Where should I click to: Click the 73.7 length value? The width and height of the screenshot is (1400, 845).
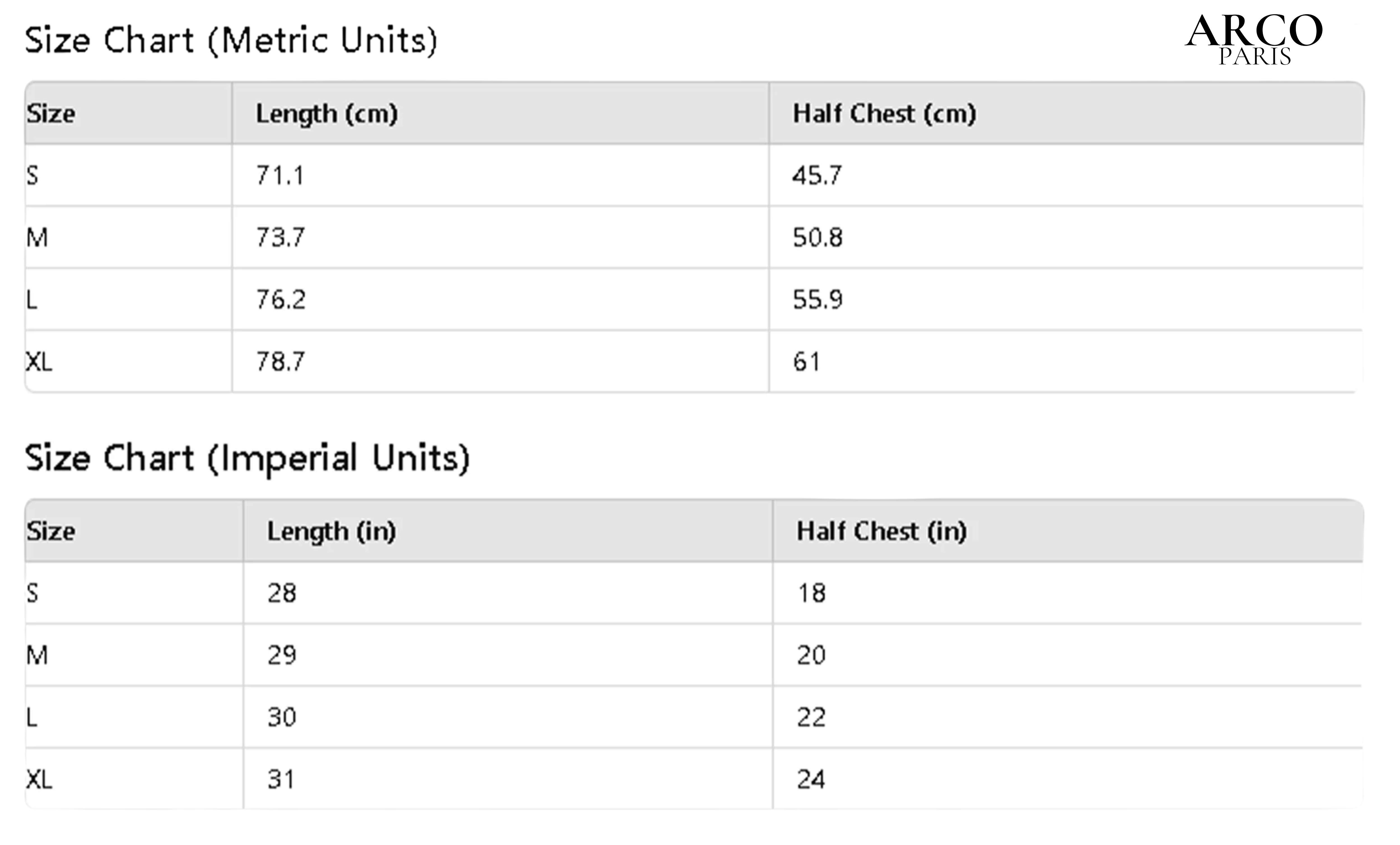click(x=280, y=237)
